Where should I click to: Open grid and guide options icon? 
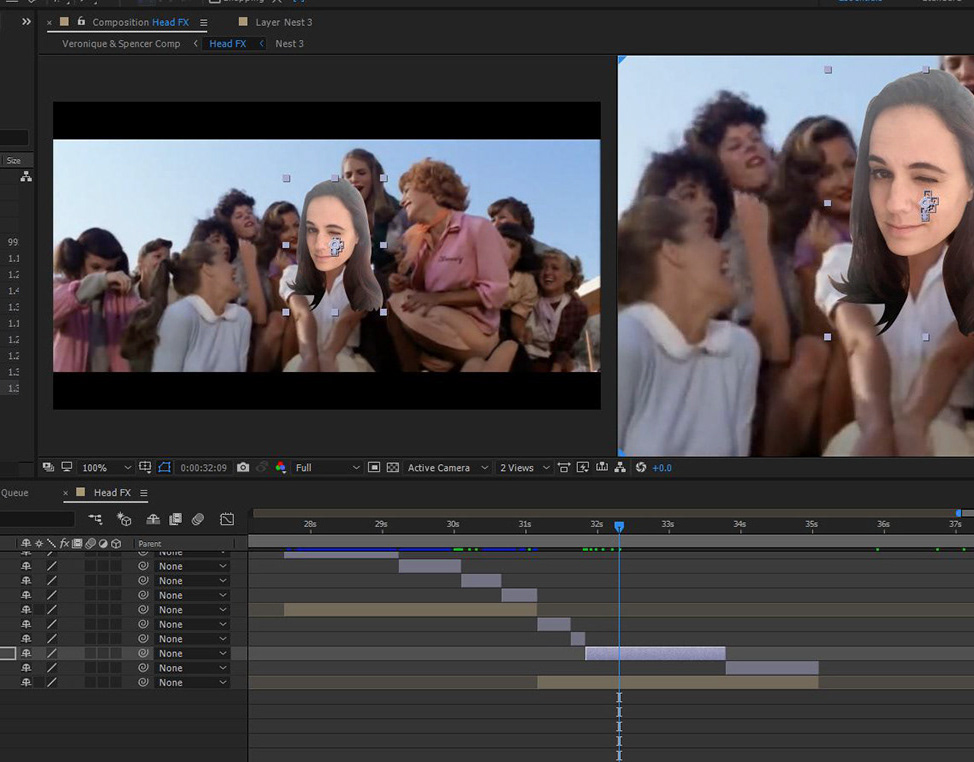coord(145,467)
